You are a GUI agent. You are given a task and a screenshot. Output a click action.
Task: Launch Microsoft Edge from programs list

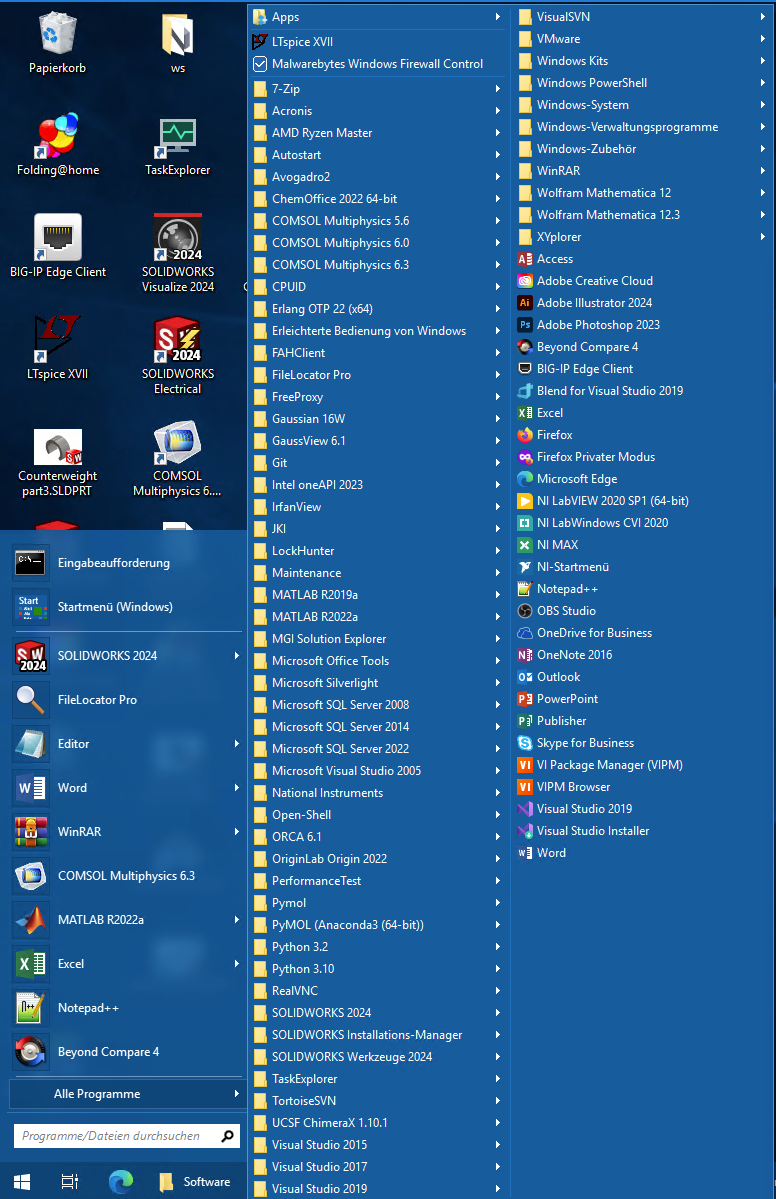(576, 479)
